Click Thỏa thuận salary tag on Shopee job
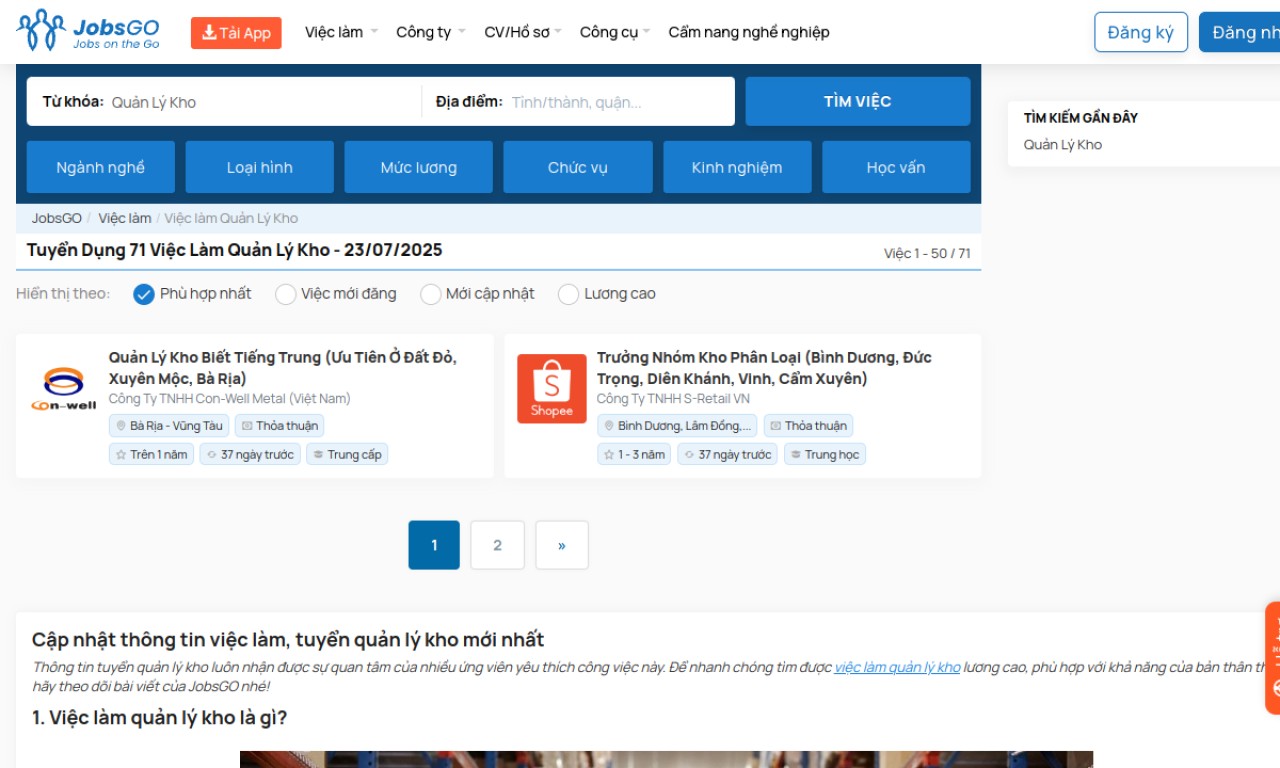The width and height of the screenshot is (1280, 768). coord(808,426)
